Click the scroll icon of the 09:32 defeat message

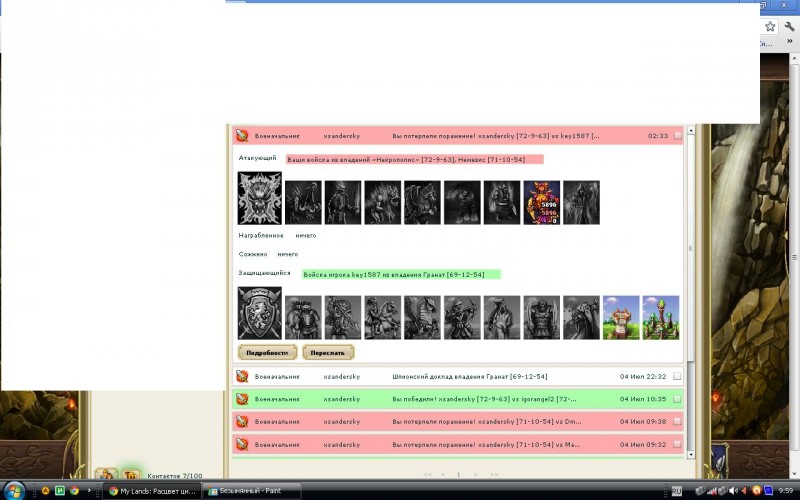[242, 444]
